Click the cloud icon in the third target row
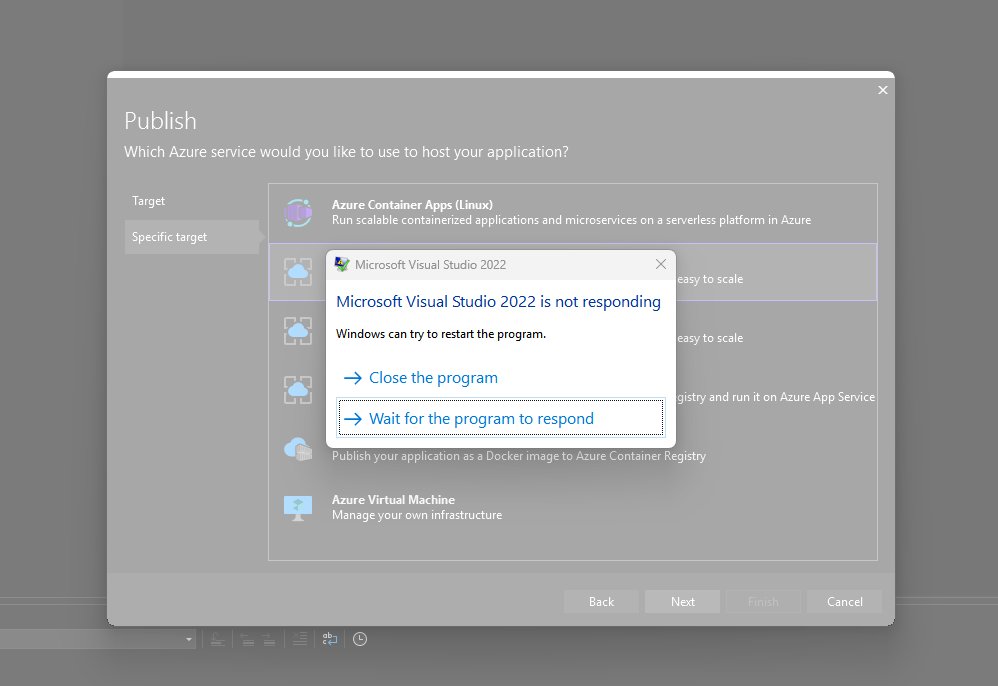The height and width of the screenshot is (686, 998). (x=298, y=331)
